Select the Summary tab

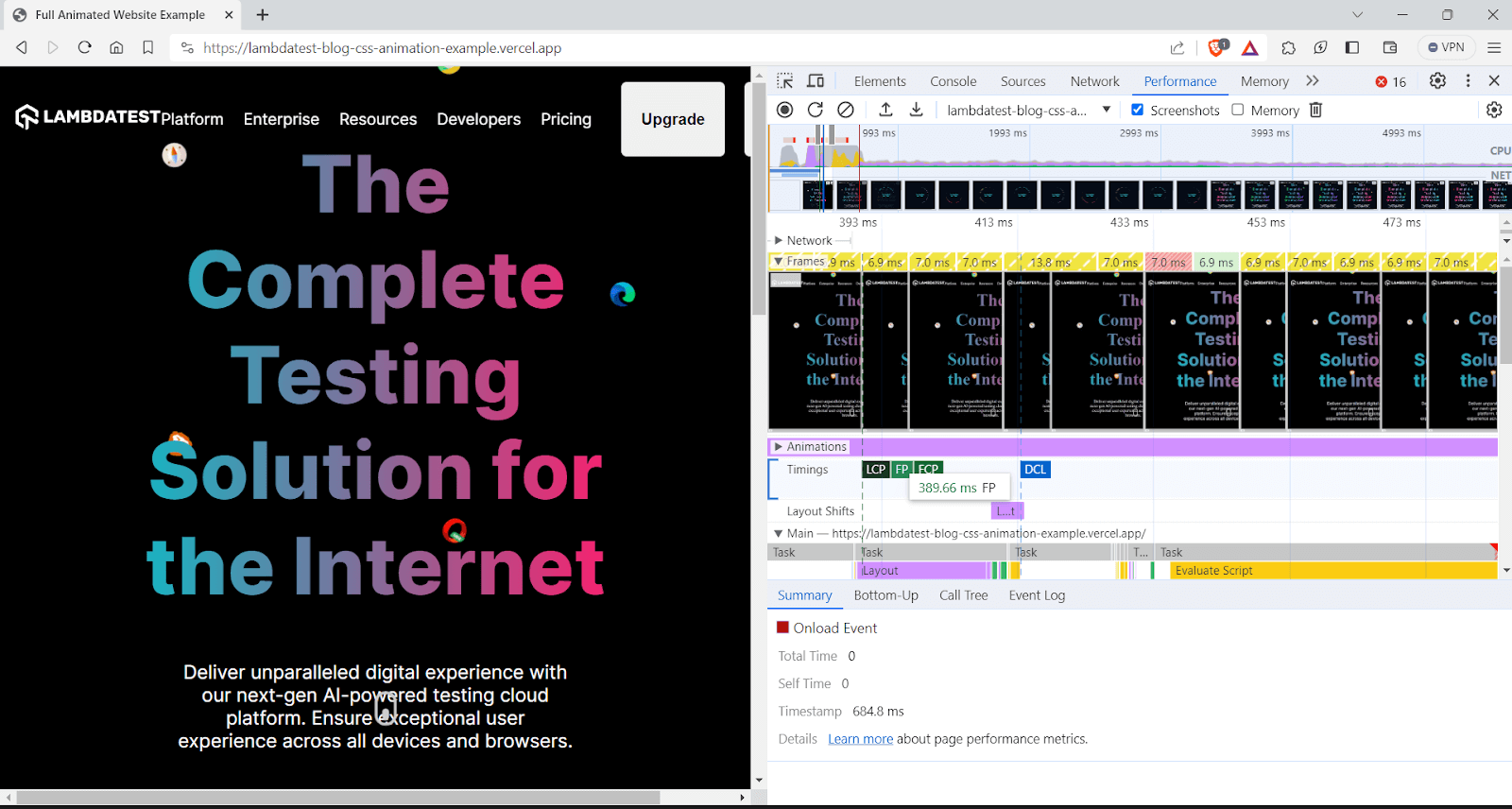click(805, 595)
